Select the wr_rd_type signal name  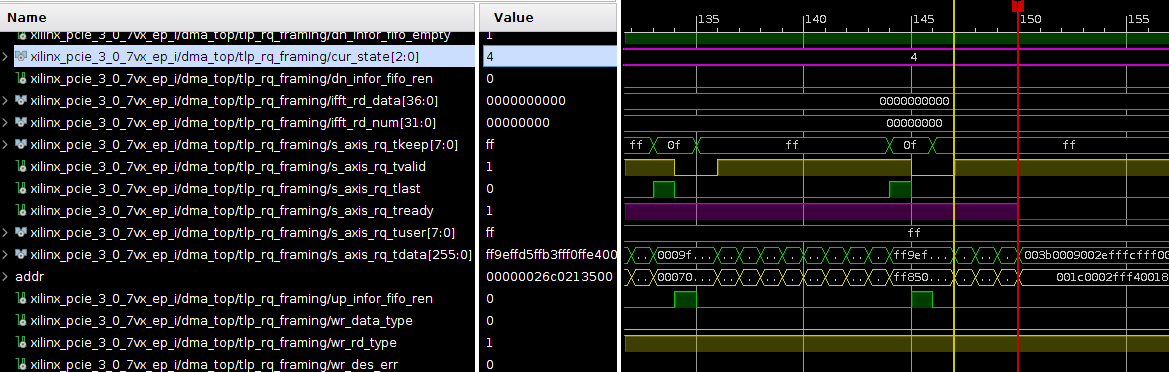click(213, 342)
